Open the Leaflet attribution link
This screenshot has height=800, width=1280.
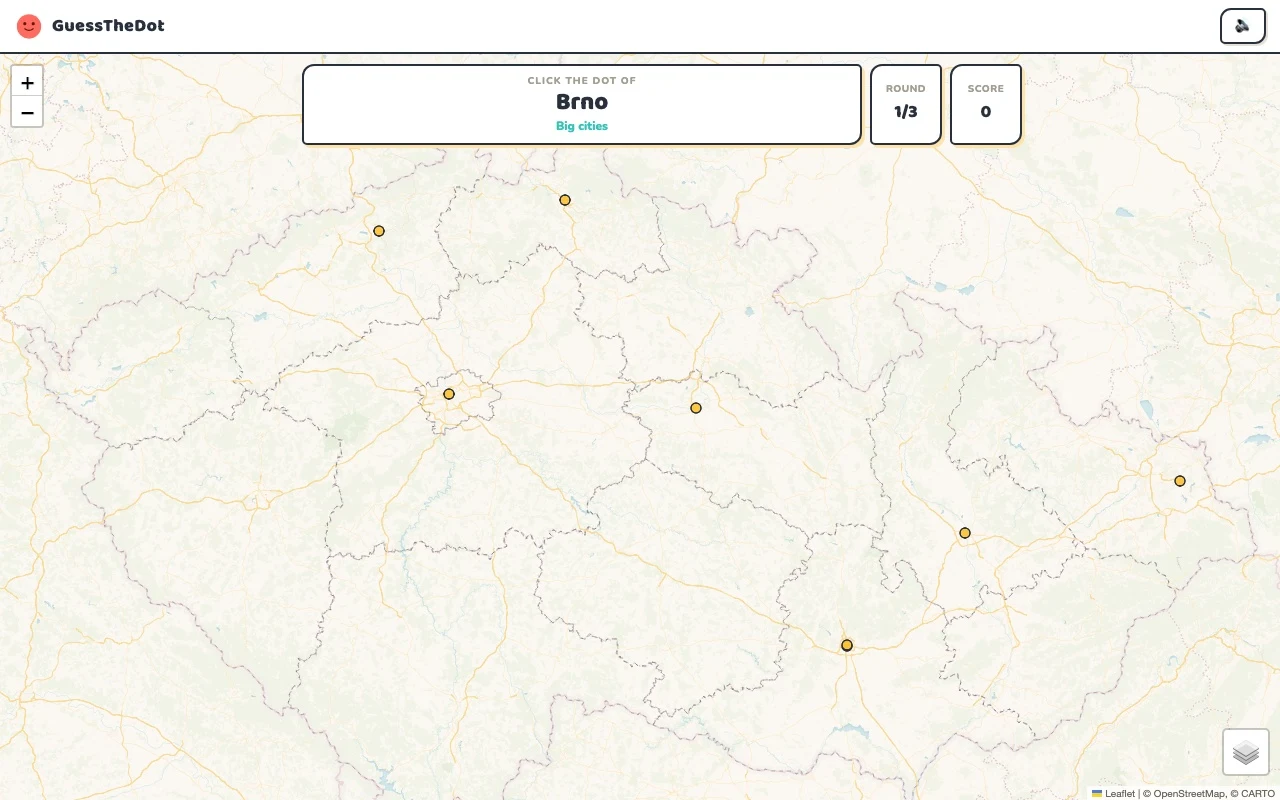1113,793
